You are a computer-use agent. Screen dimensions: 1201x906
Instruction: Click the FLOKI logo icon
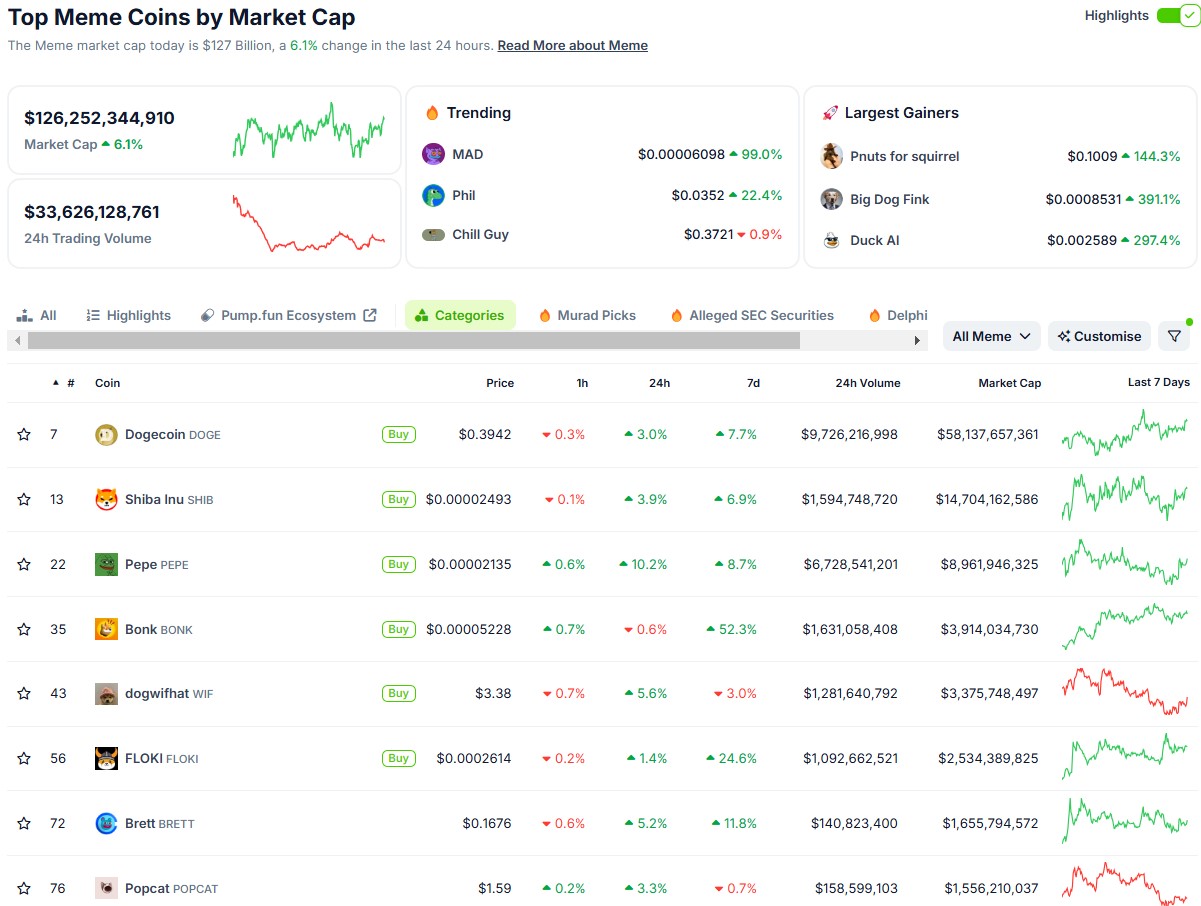click(x=106, y=758)
